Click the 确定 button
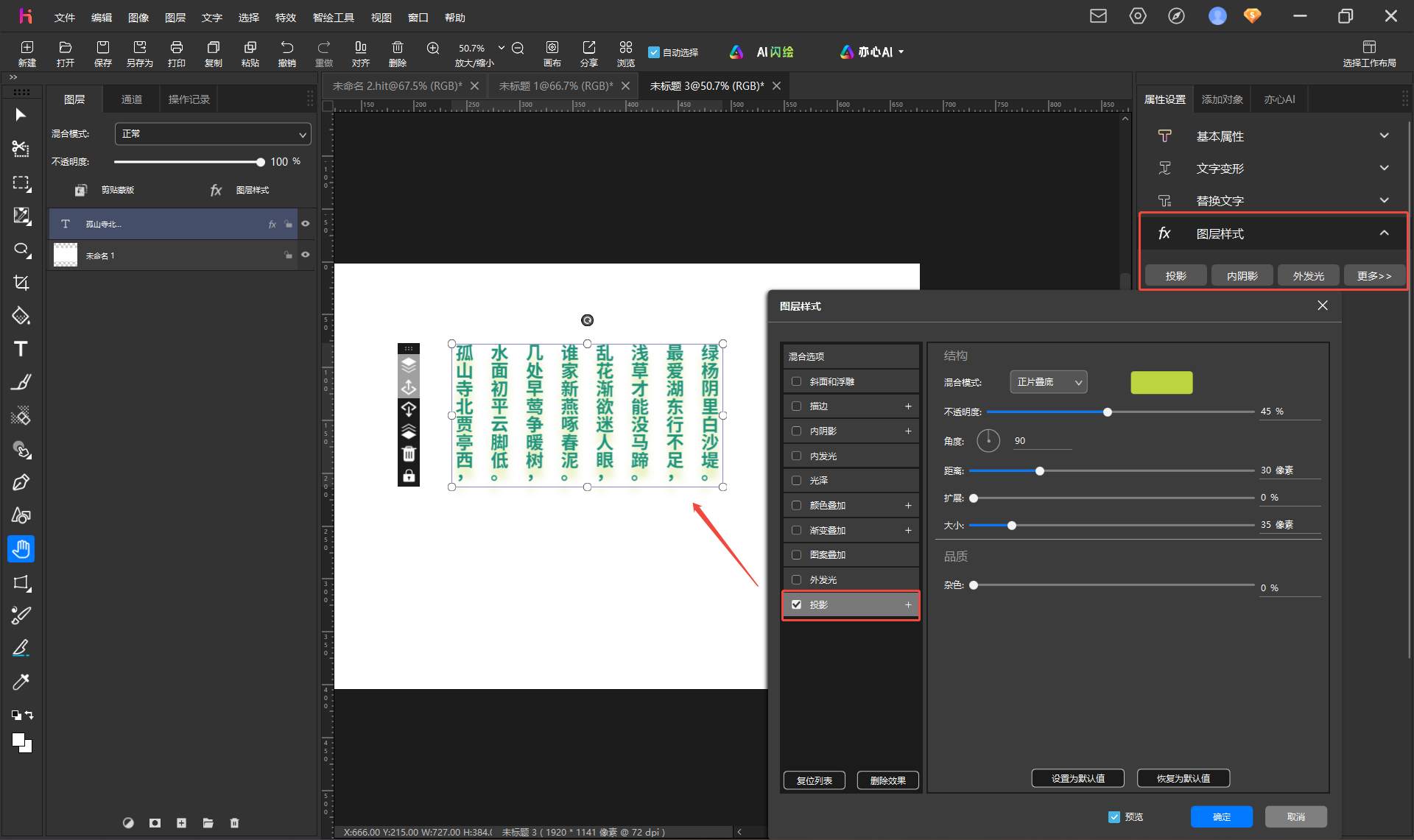 tap(1222, 816)
